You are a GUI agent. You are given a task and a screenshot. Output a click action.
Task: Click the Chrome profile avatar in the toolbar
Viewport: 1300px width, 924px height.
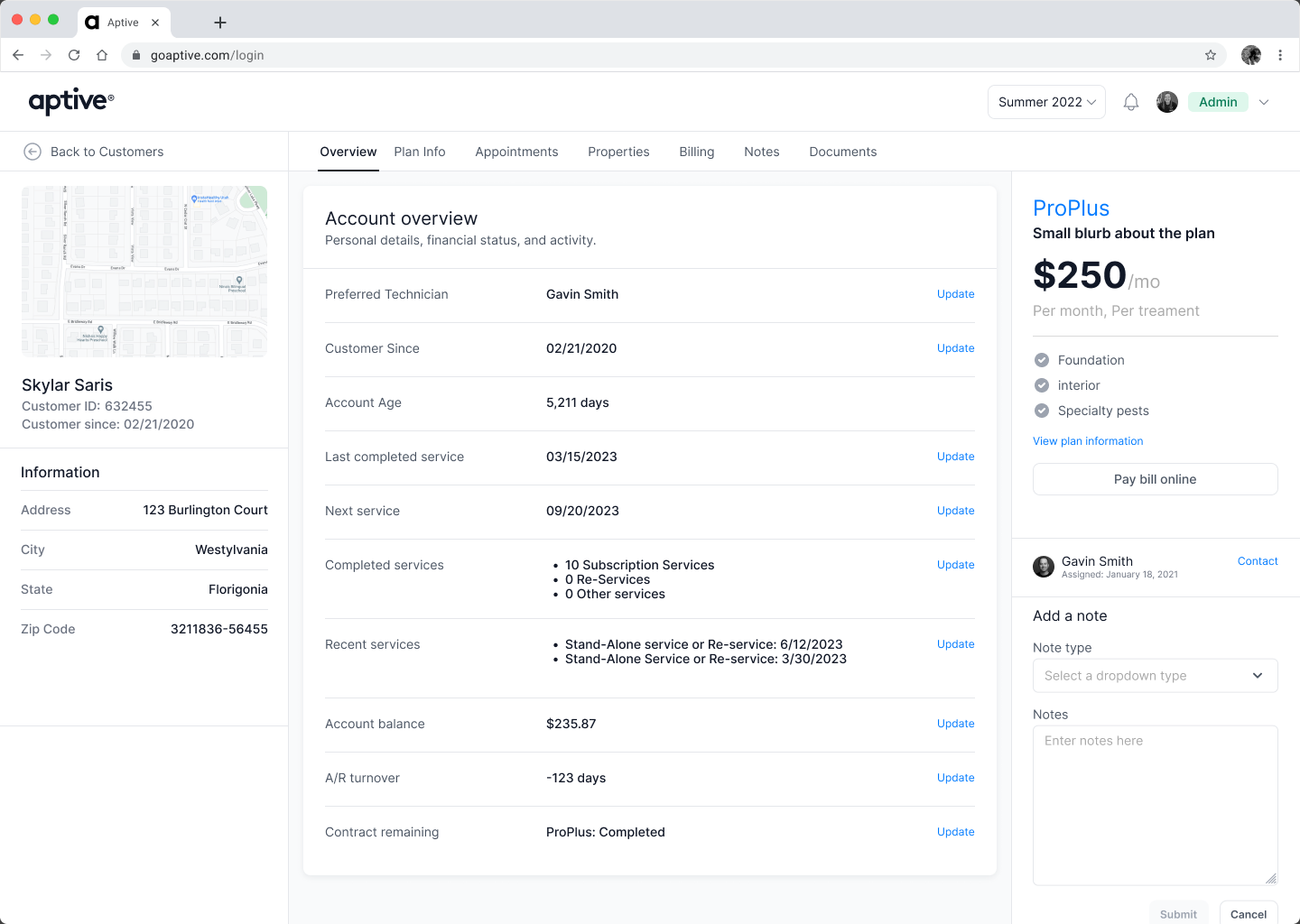click(1251, 55)
